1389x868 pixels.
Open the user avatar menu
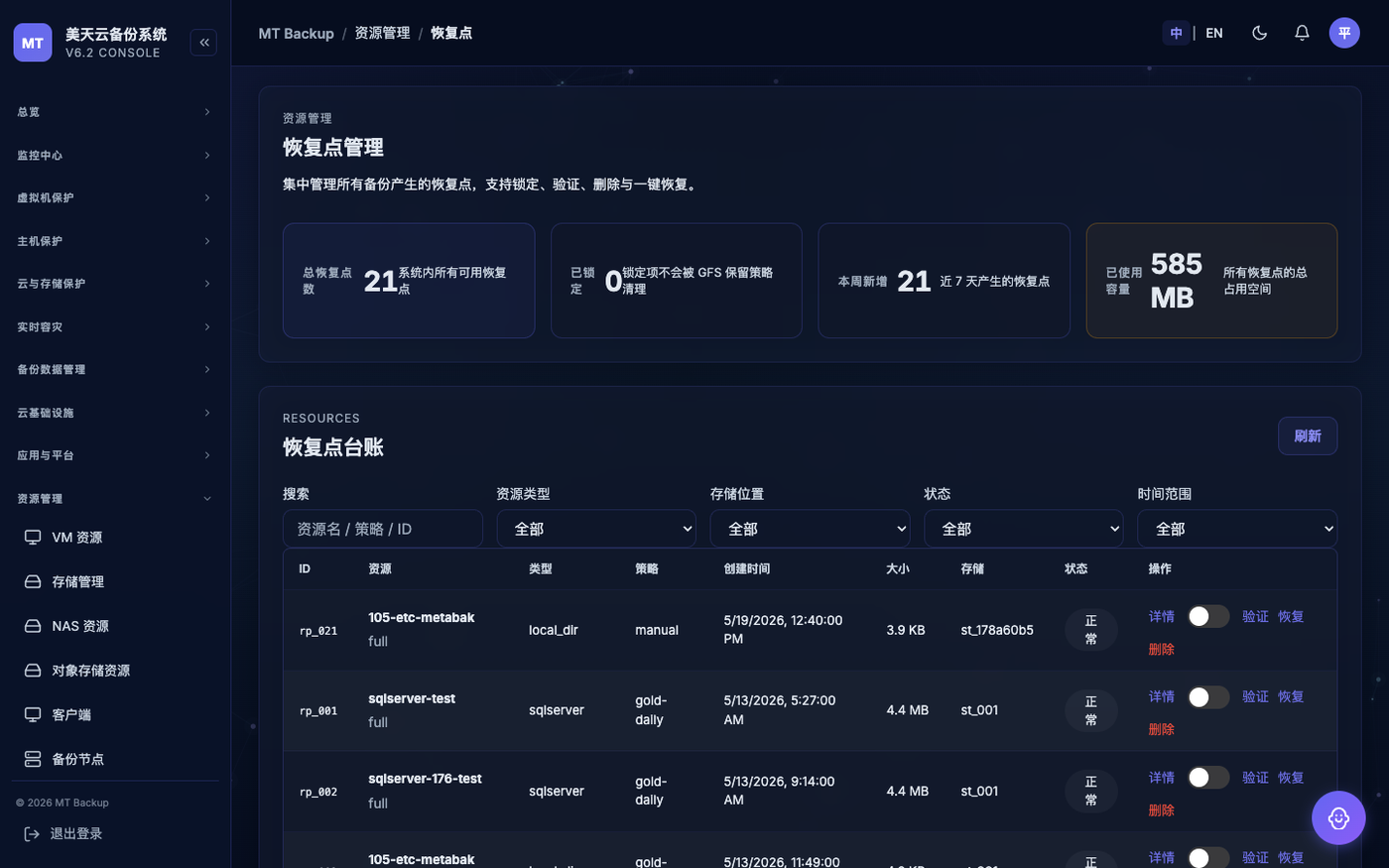[1344, 33]
